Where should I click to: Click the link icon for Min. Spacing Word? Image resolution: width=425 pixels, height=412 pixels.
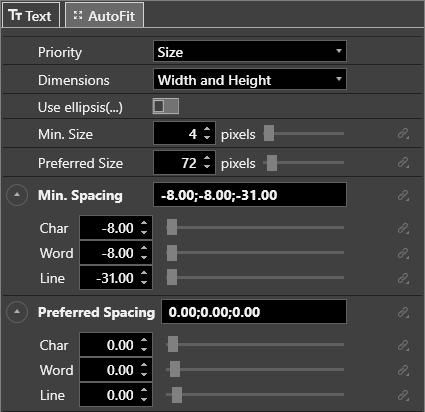coord(403,253)
